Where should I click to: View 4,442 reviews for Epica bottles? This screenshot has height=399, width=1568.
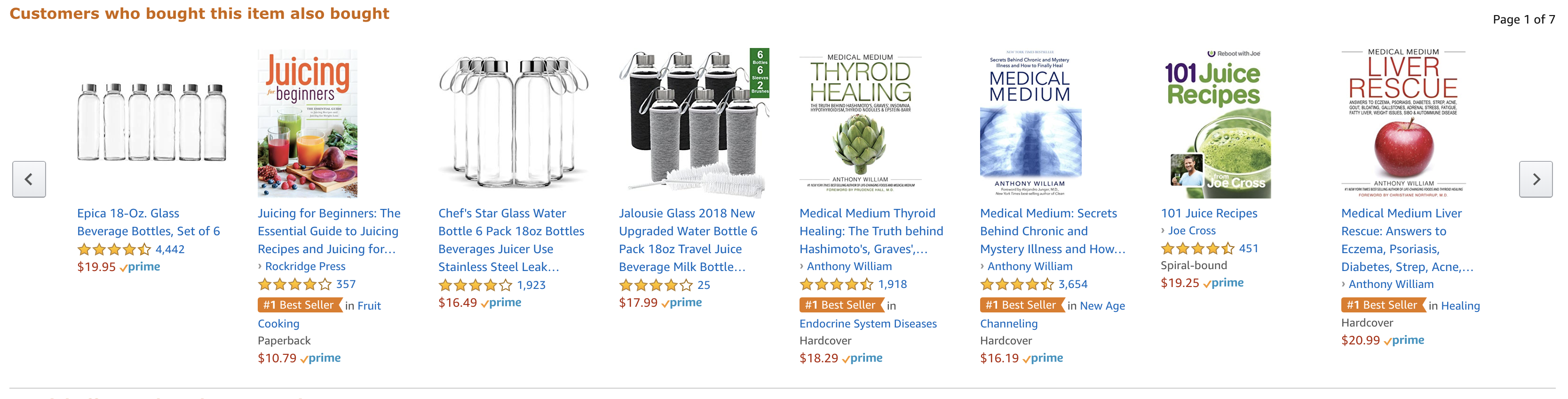170,249
